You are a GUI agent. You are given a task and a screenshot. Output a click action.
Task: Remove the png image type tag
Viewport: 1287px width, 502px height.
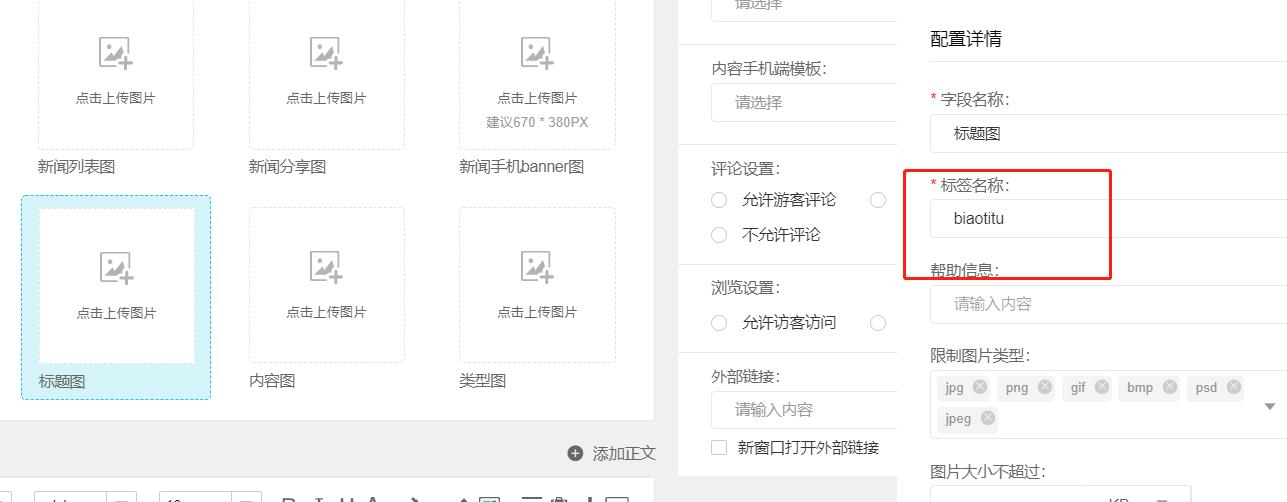coord(1045,387)
